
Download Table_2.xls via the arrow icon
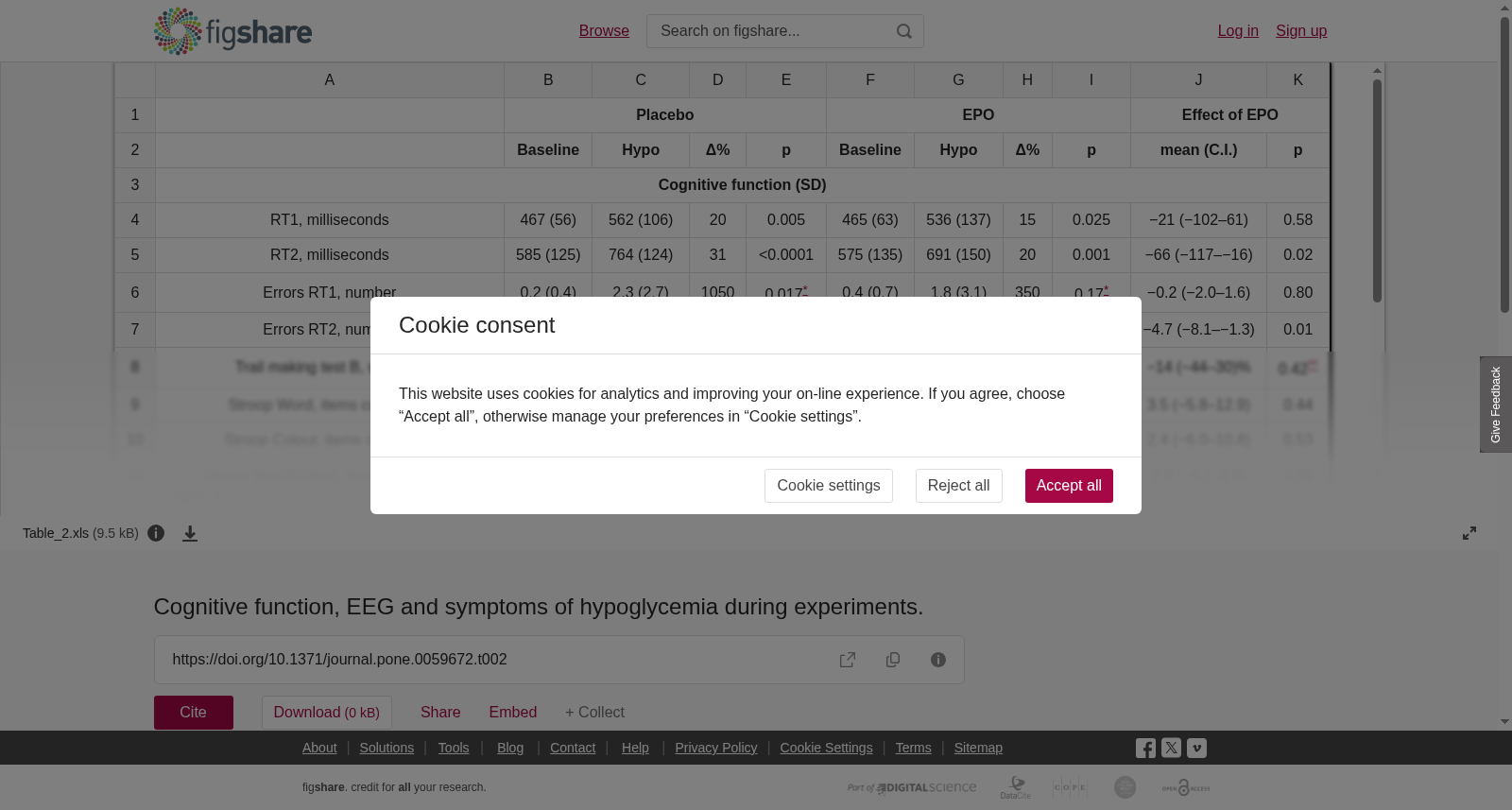point(190,534)
